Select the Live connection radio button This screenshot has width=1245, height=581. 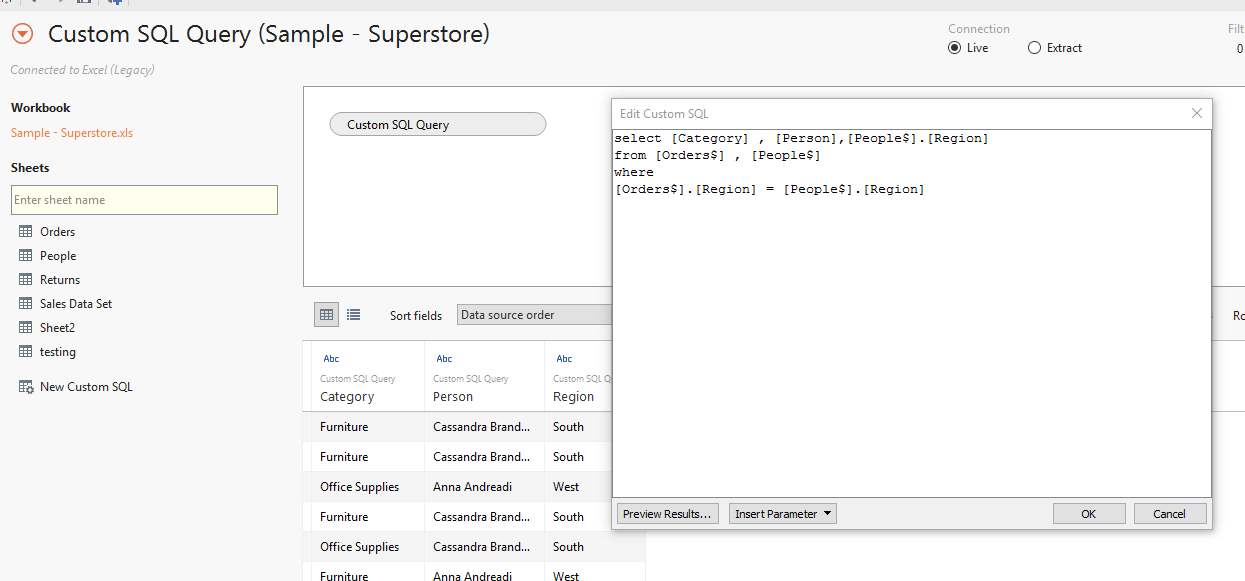(x=955, y=47)
